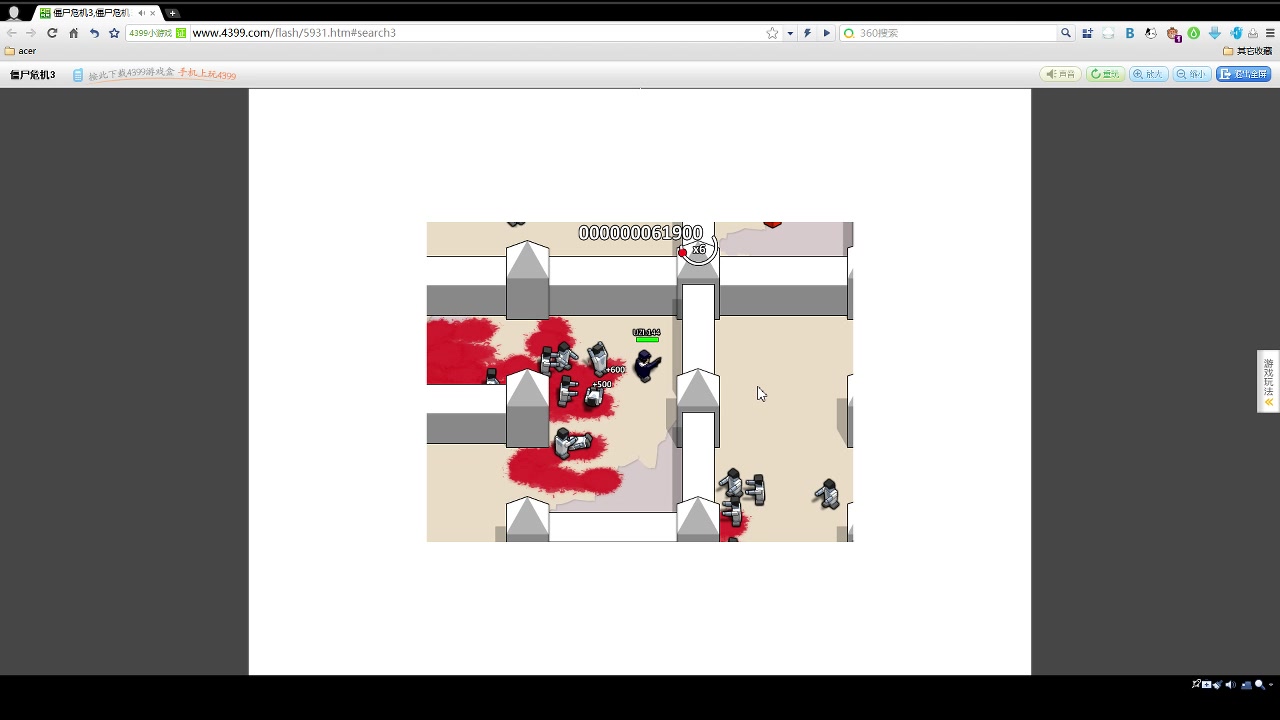Toggle game sound with 声音 button
Image resolution: width=1280 pixels, height=720 pixels.
1060,74
